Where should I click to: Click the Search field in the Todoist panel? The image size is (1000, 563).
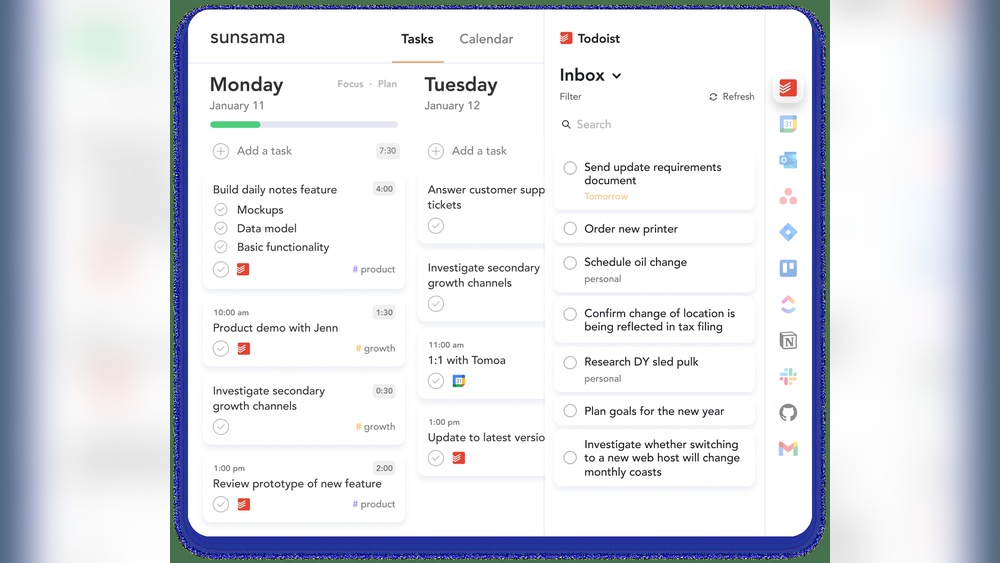tap(658, 124)
